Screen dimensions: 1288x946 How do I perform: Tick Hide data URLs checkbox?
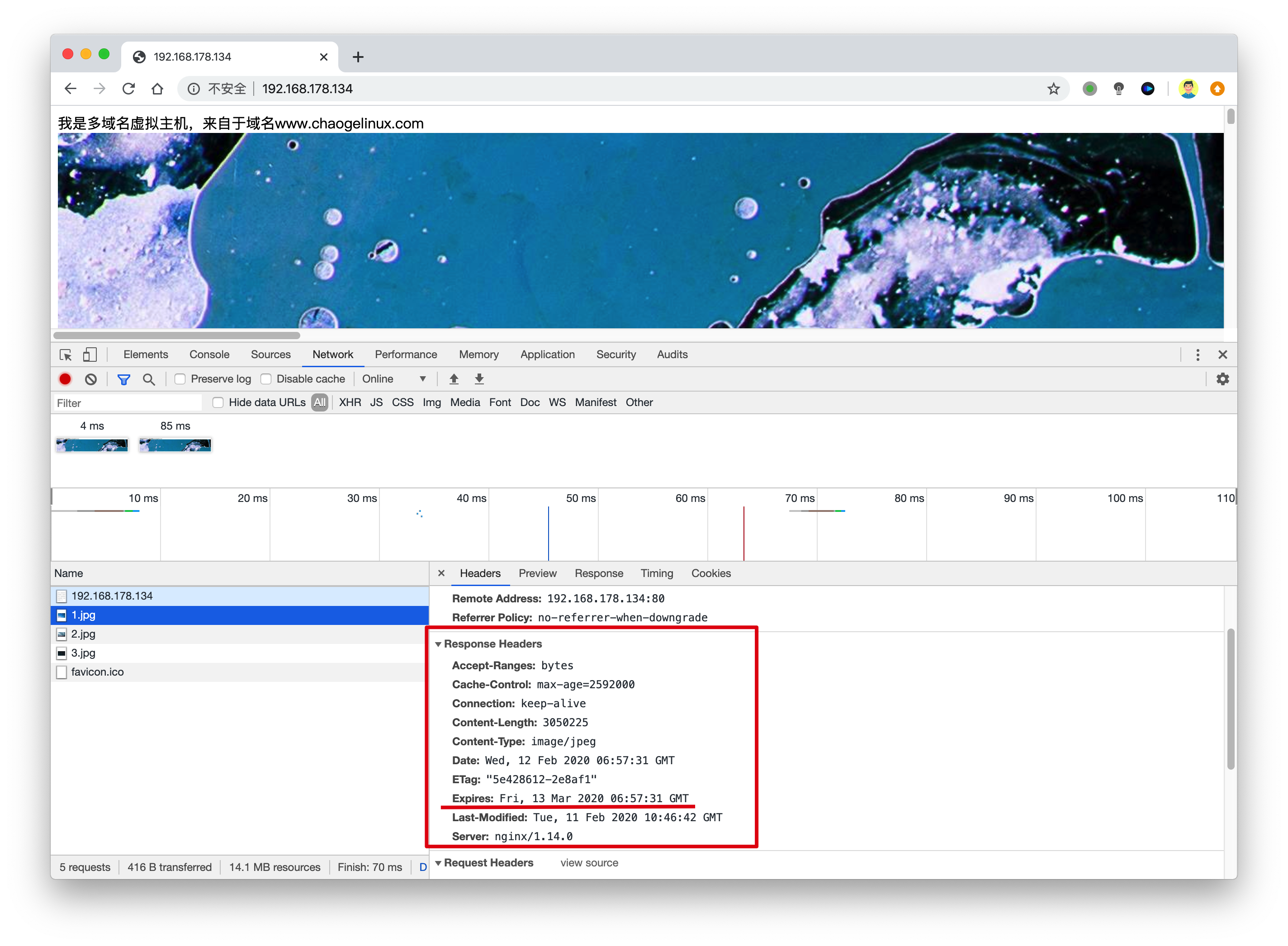pyautogui.click(x=218, y=402)
